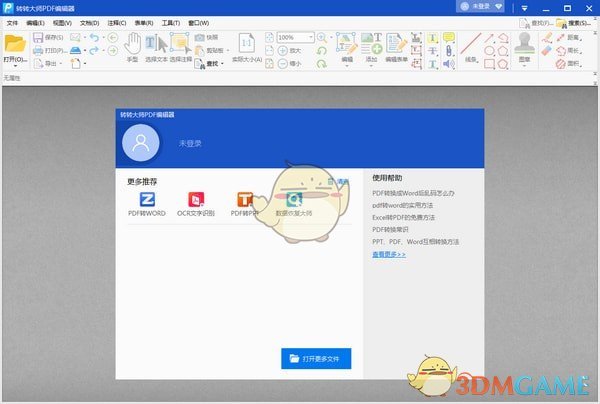Click the 打印(P) printer icon

[38, 50]
